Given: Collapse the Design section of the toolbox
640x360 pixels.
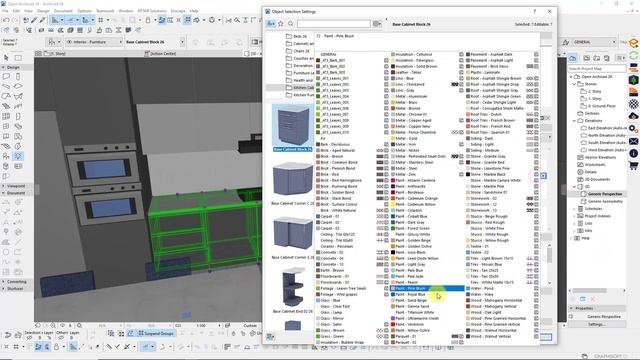Looking at the screenshot, I should point(3,67).
